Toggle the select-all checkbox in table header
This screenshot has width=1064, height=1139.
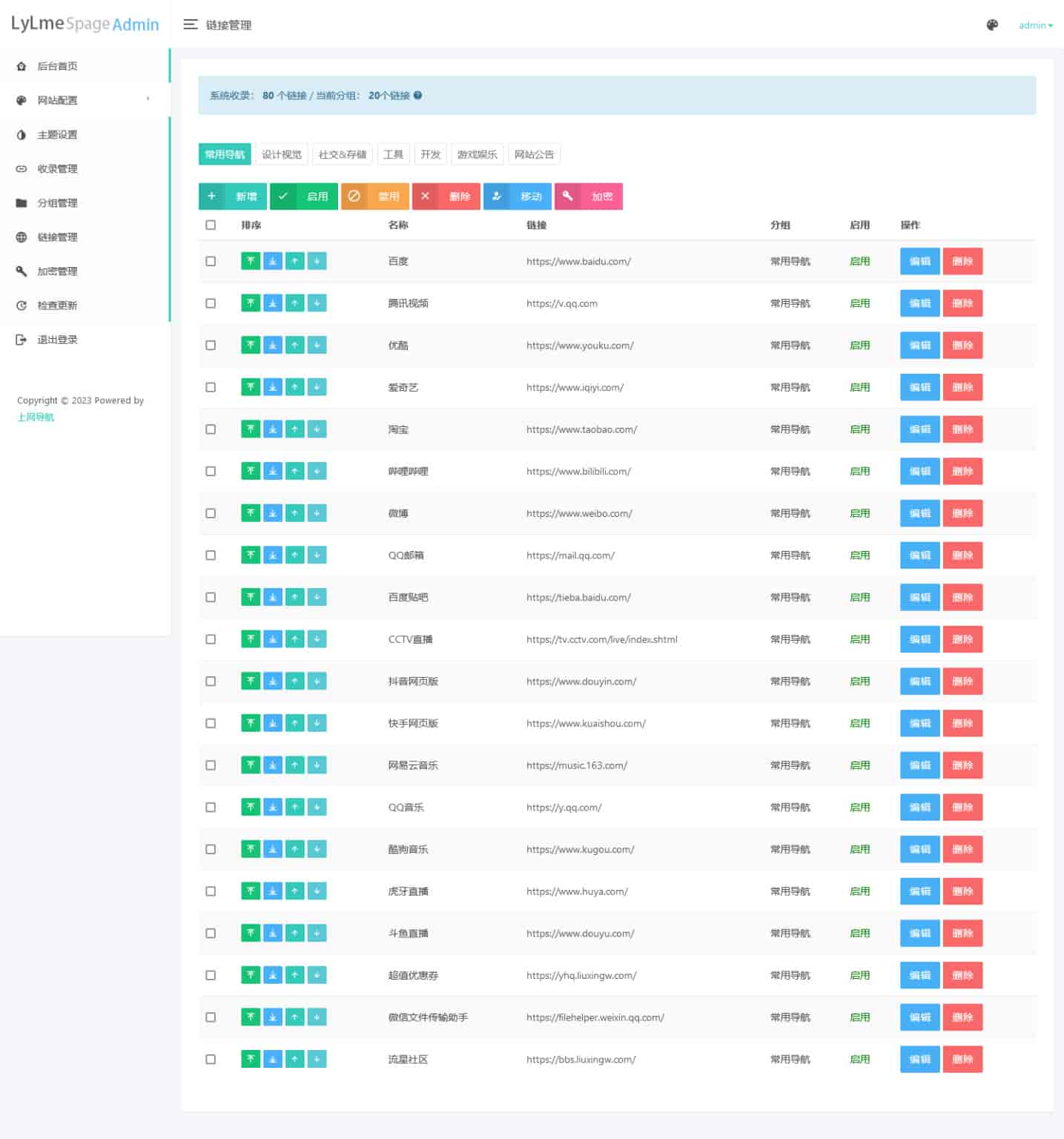click(211, 225)
